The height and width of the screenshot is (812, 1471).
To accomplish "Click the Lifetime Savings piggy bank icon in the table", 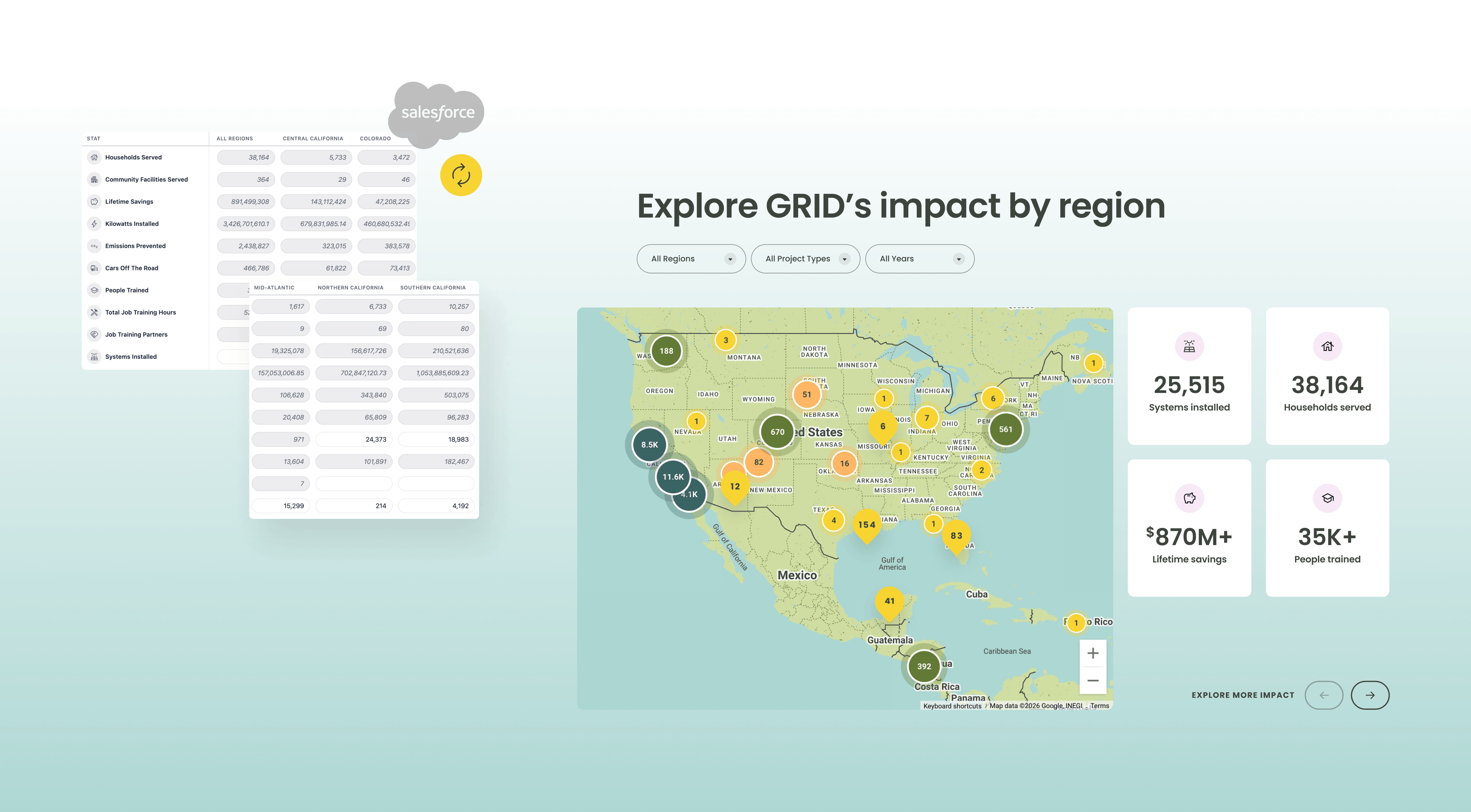I will pyautogui.click(x=94, y=202).
